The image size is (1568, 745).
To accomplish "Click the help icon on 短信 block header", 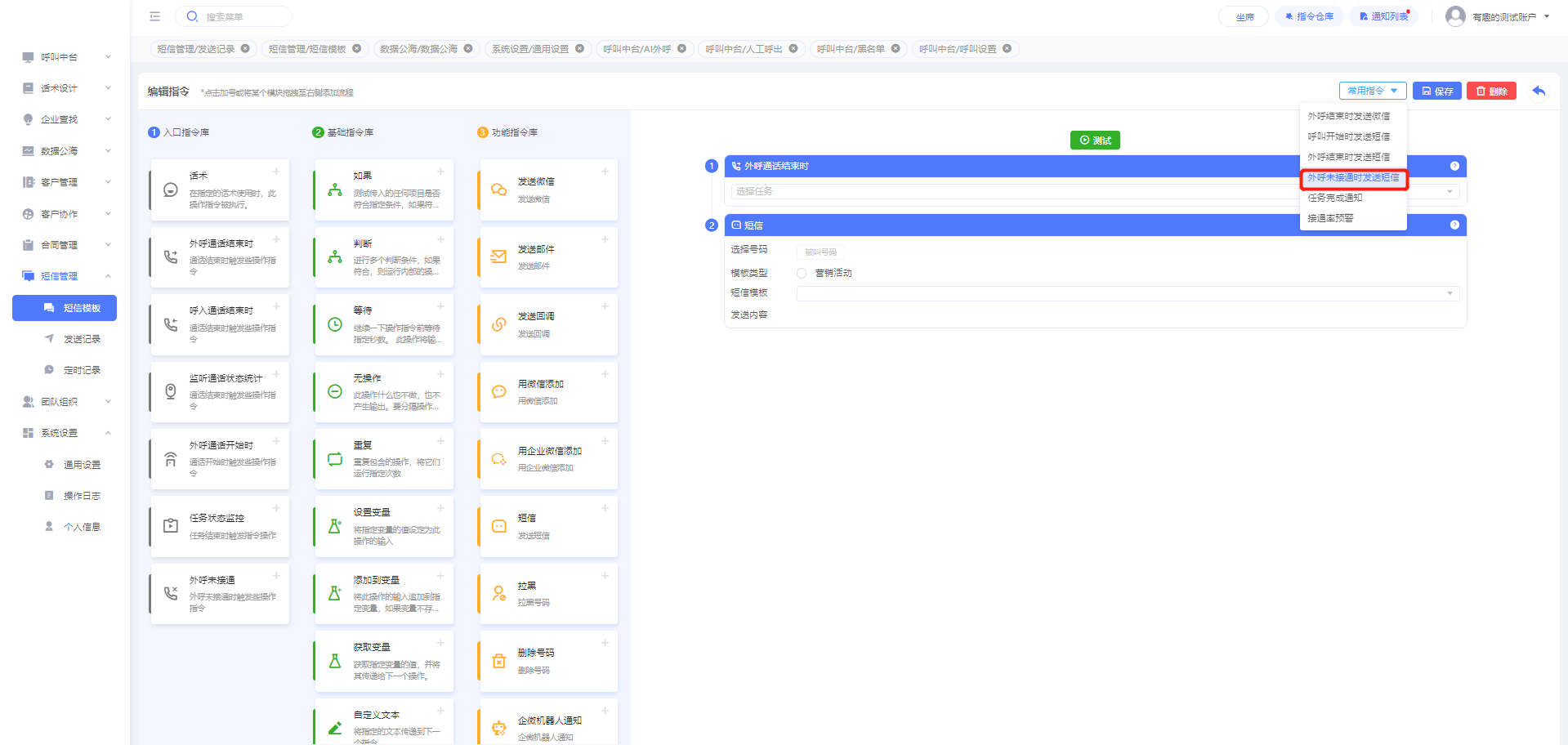I will (1454, 225).
